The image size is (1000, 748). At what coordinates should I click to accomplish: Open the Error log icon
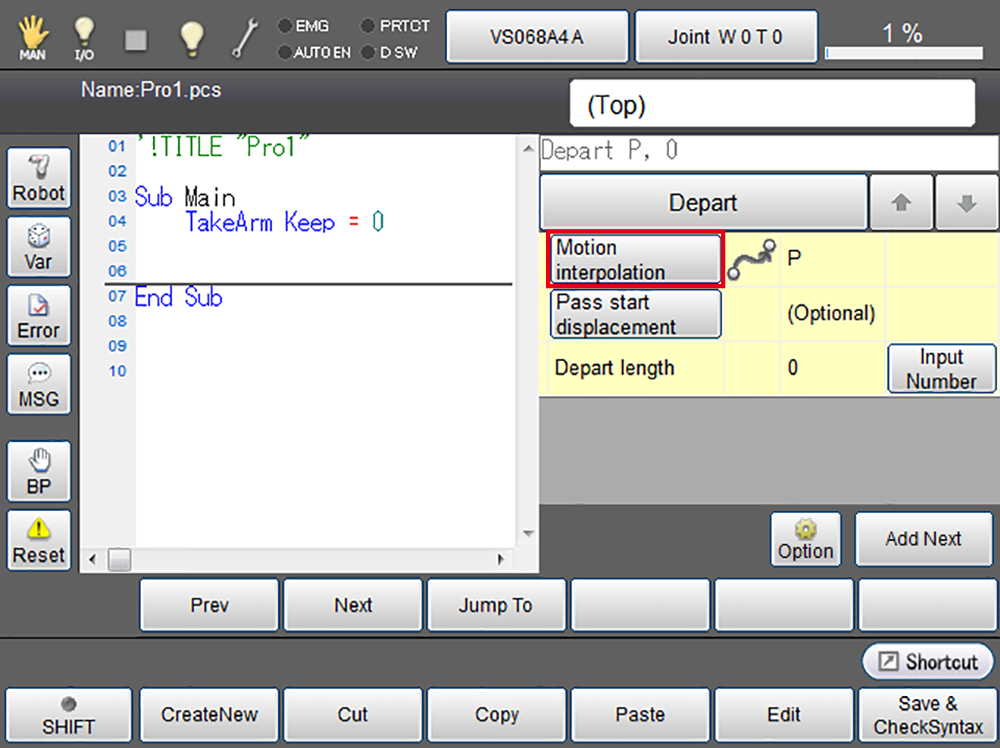39,315
